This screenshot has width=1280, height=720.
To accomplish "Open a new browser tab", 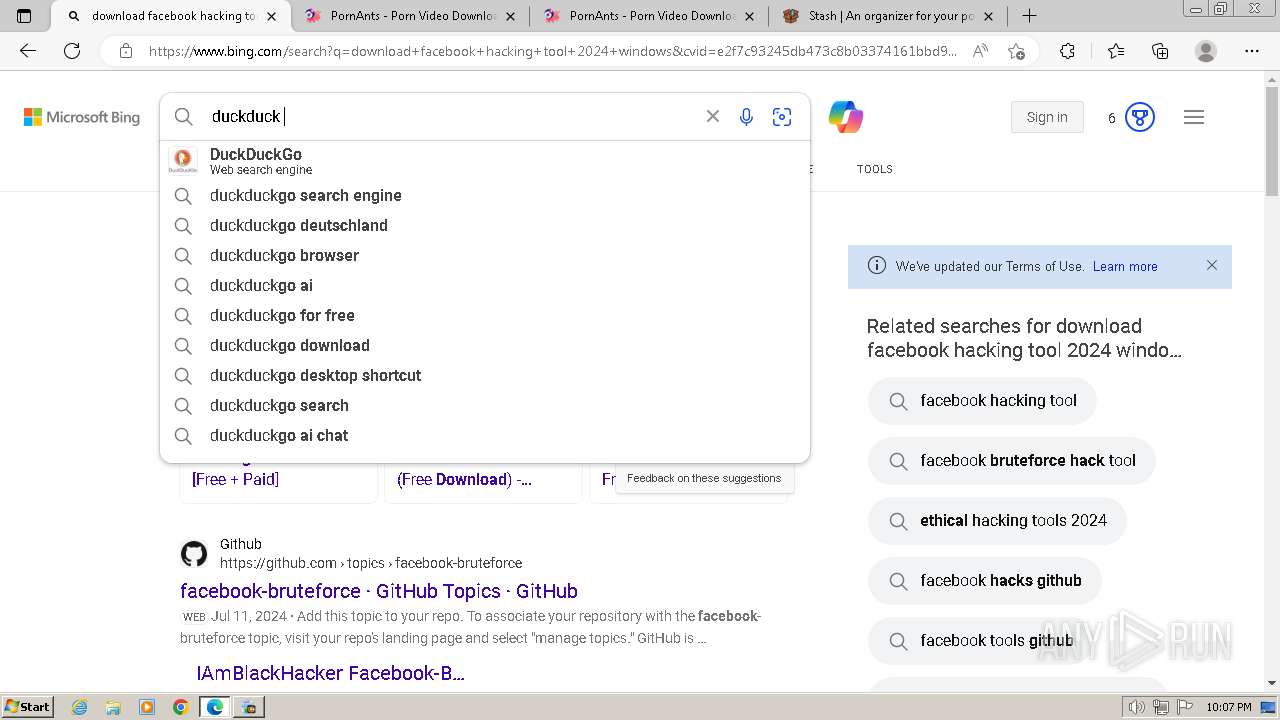I will [x=1029, y=16].
